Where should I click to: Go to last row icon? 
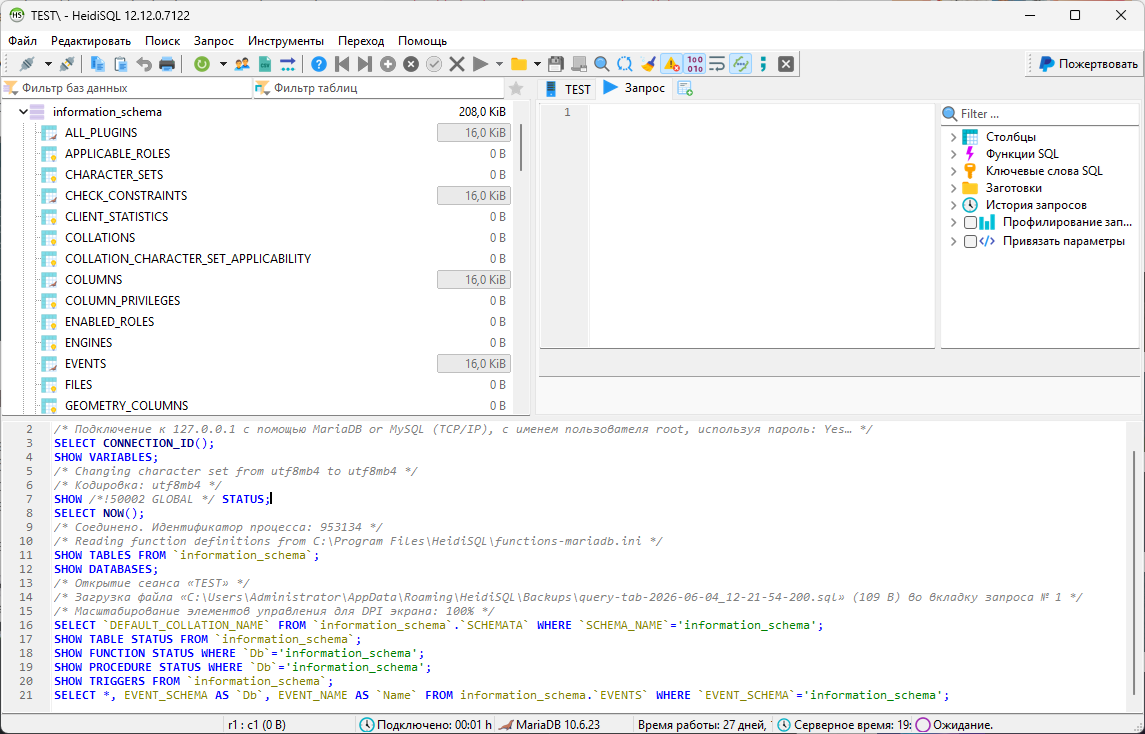click(x=364, y=64)
